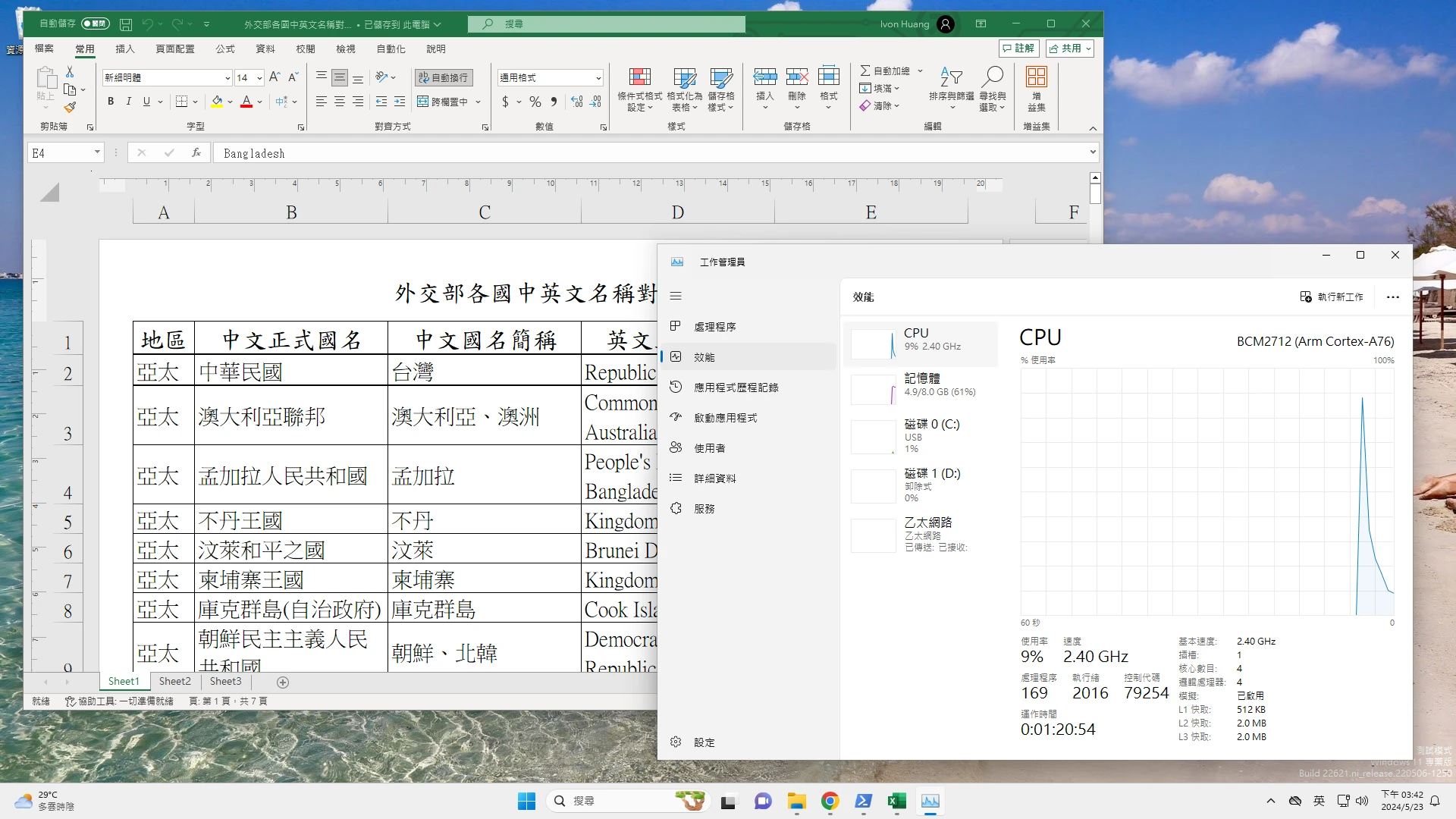The width and height of the screenshot is (1456, 819).
Task: Click the percent style icon
Action: [535, 102]
